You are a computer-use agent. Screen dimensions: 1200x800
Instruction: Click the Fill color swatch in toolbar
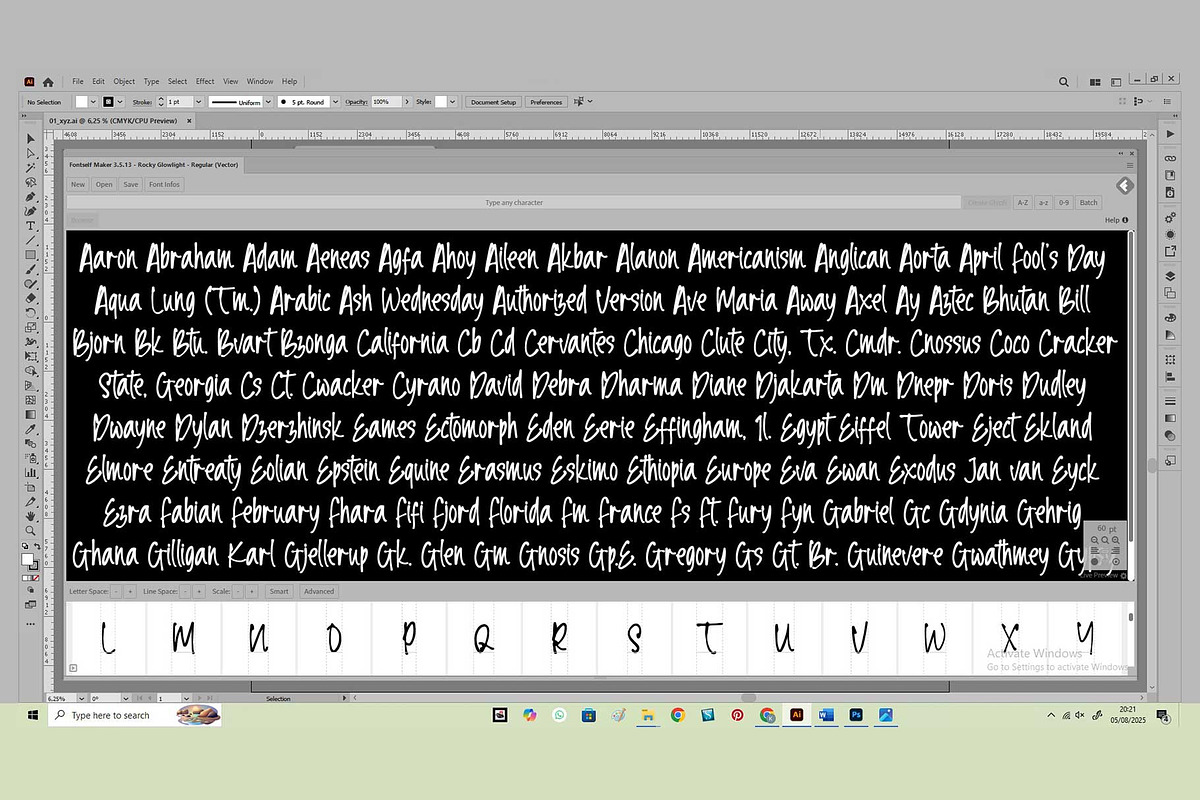point(26,557)
